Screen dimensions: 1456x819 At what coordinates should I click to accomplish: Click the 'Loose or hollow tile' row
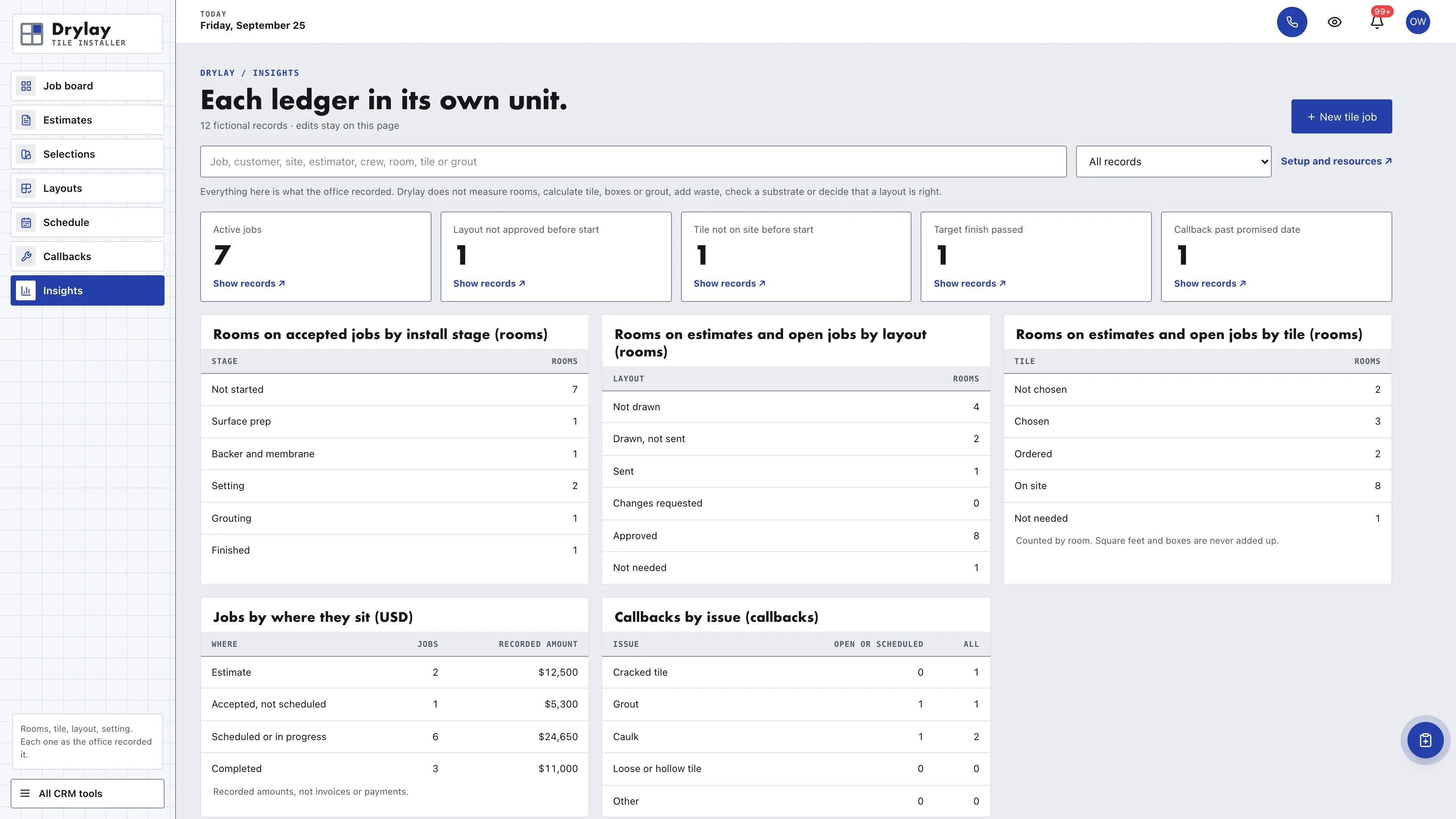click(796, 769)
